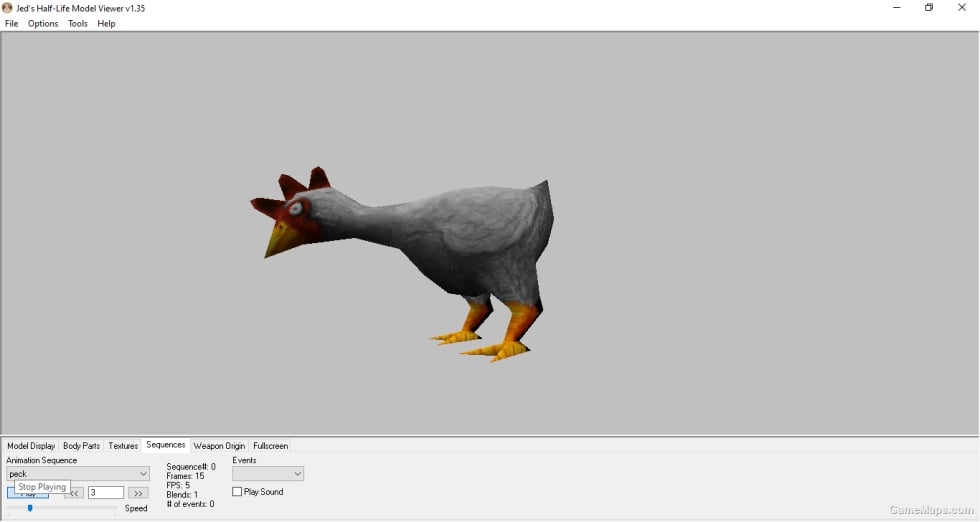
Task: Switch to the Model Display tab
Action: click(31, 446)
